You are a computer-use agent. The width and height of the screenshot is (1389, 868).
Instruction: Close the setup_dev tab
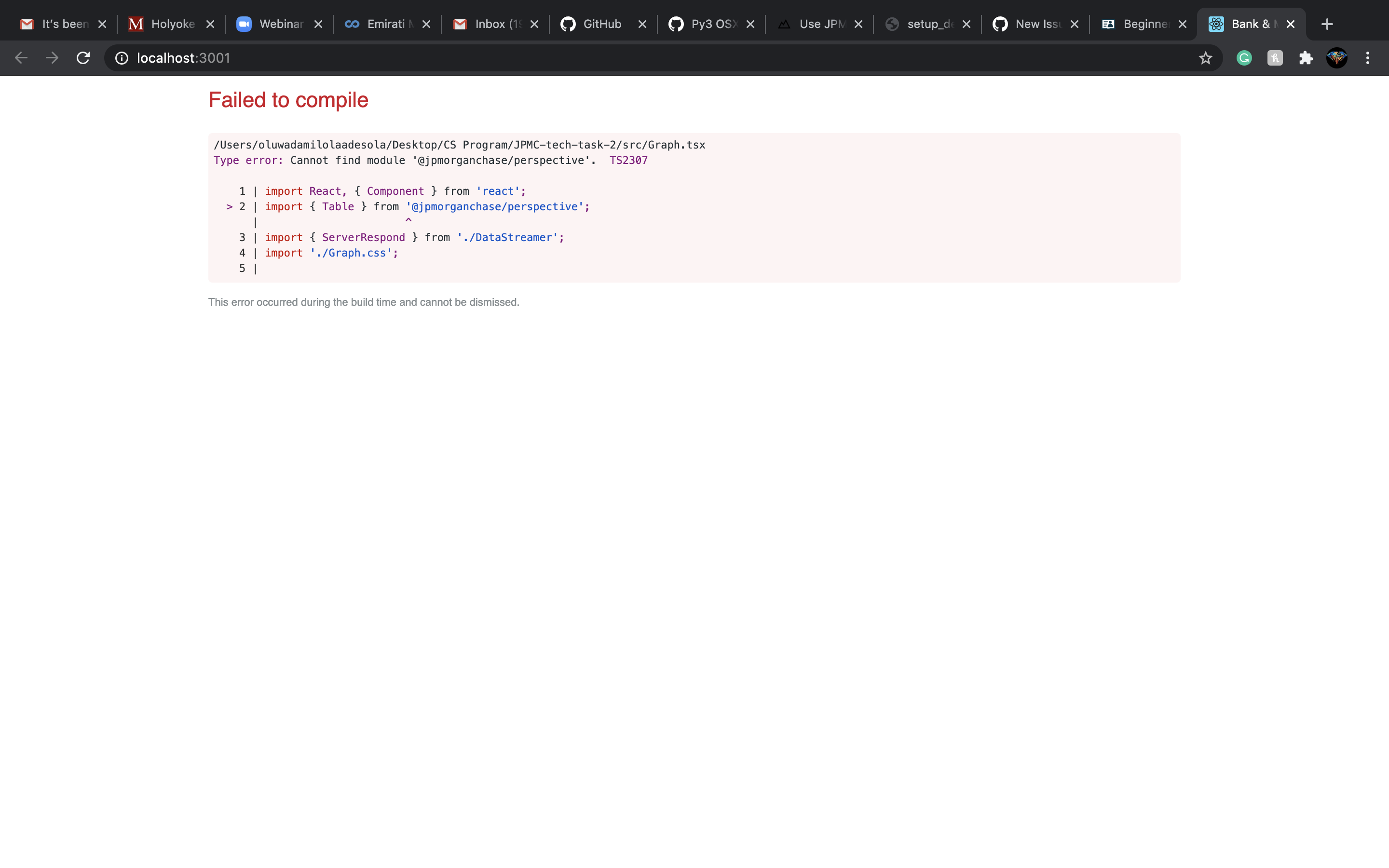[967, 24]
